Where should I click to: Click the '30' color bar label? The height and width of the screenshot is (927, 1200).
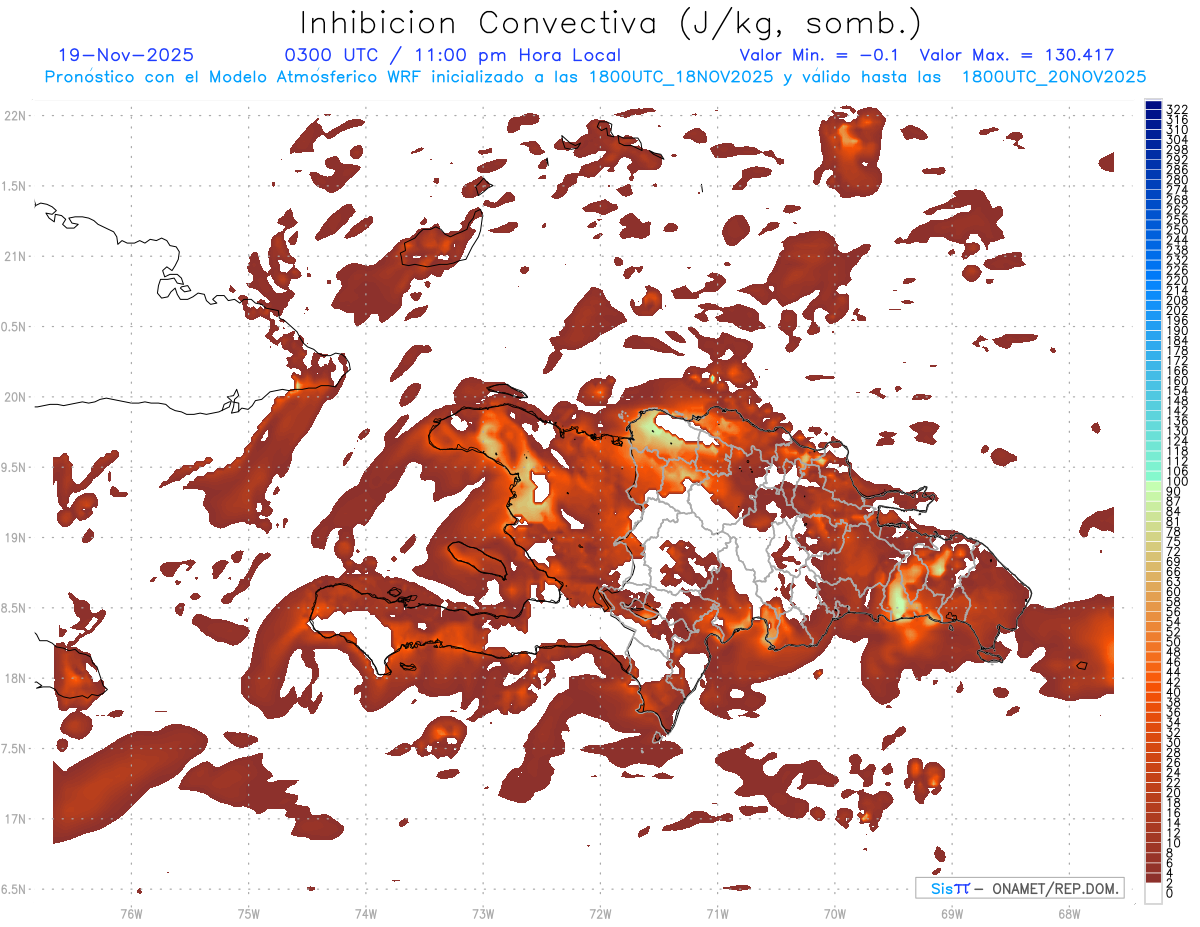pyautogui.click(x=1174, y=742)
